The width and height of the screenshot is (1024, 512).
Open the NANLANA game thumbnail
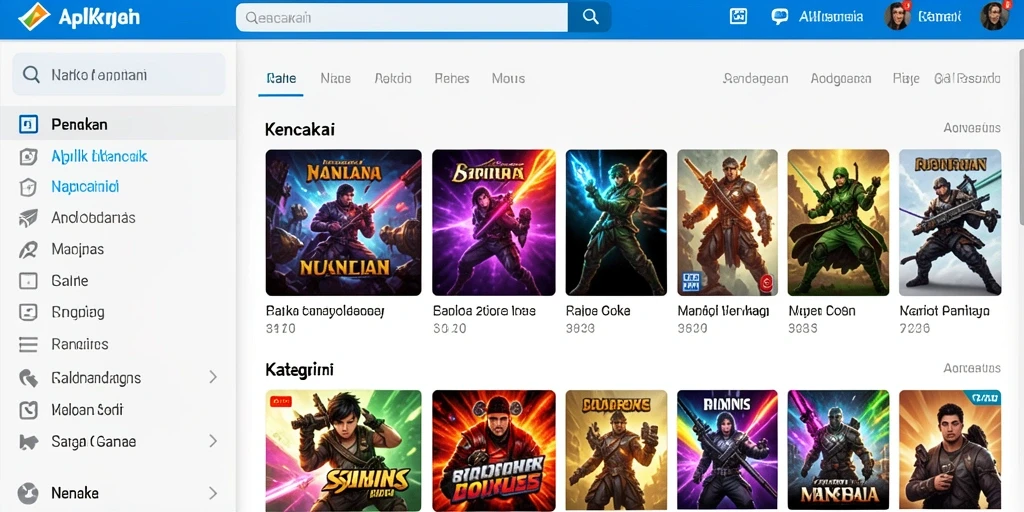pos(344,223)
